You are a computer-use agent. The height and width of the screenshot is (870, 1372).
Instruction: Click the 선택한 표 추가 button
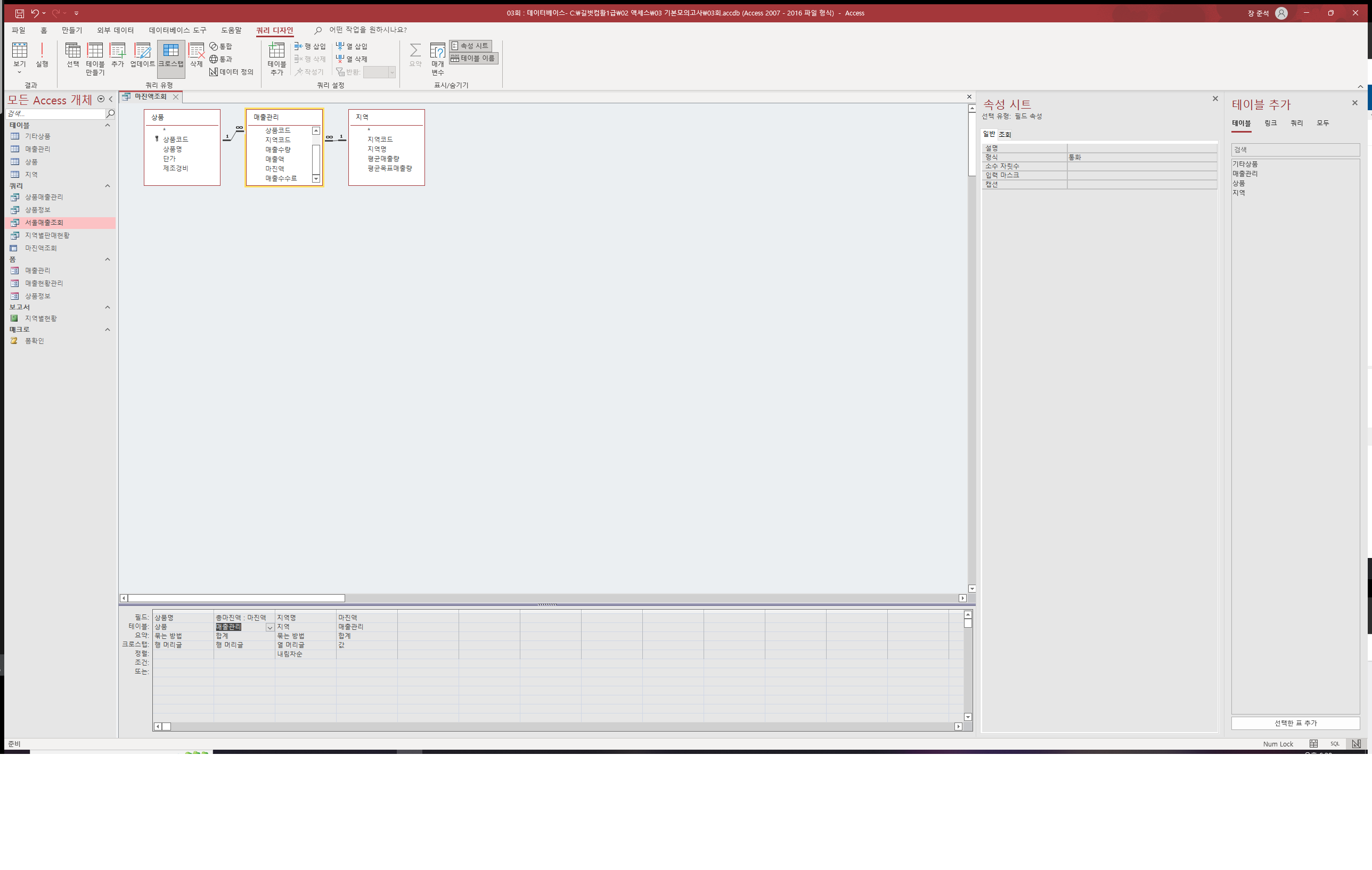(1295, 723)
